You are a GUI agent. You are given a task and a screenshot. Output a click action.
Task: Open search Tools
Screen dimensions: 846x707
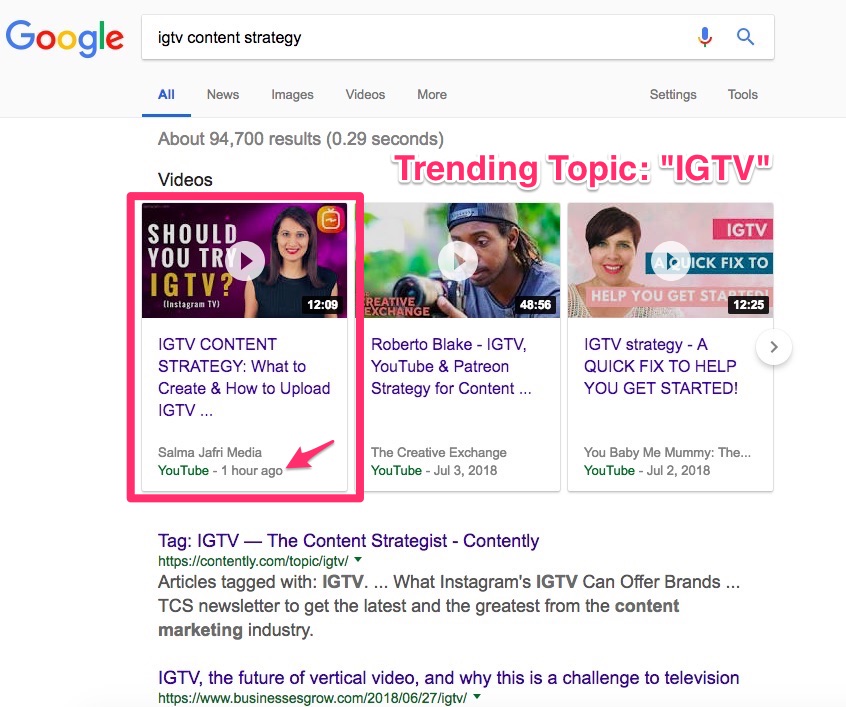pos(742,94)
